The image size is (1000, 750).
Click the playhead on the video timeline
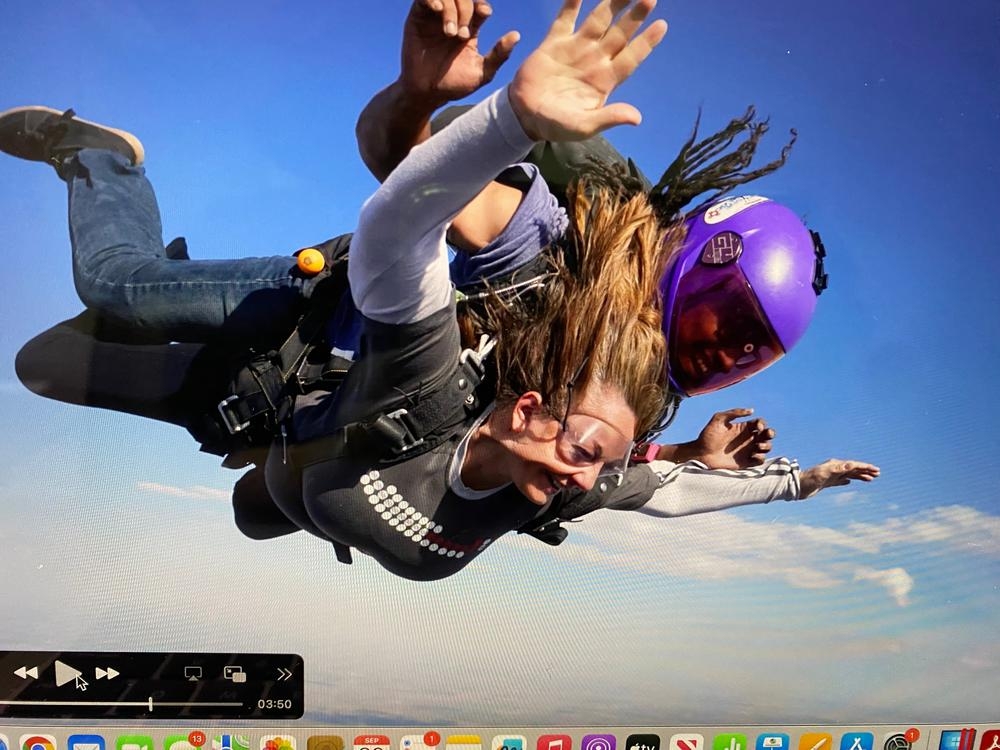pos(150,704)
